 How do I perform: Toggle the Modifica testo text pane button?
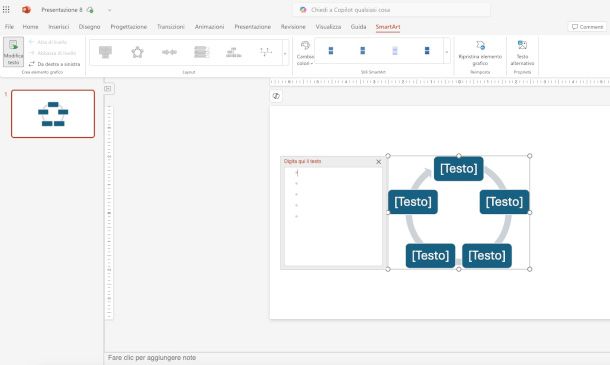[13, 52]
